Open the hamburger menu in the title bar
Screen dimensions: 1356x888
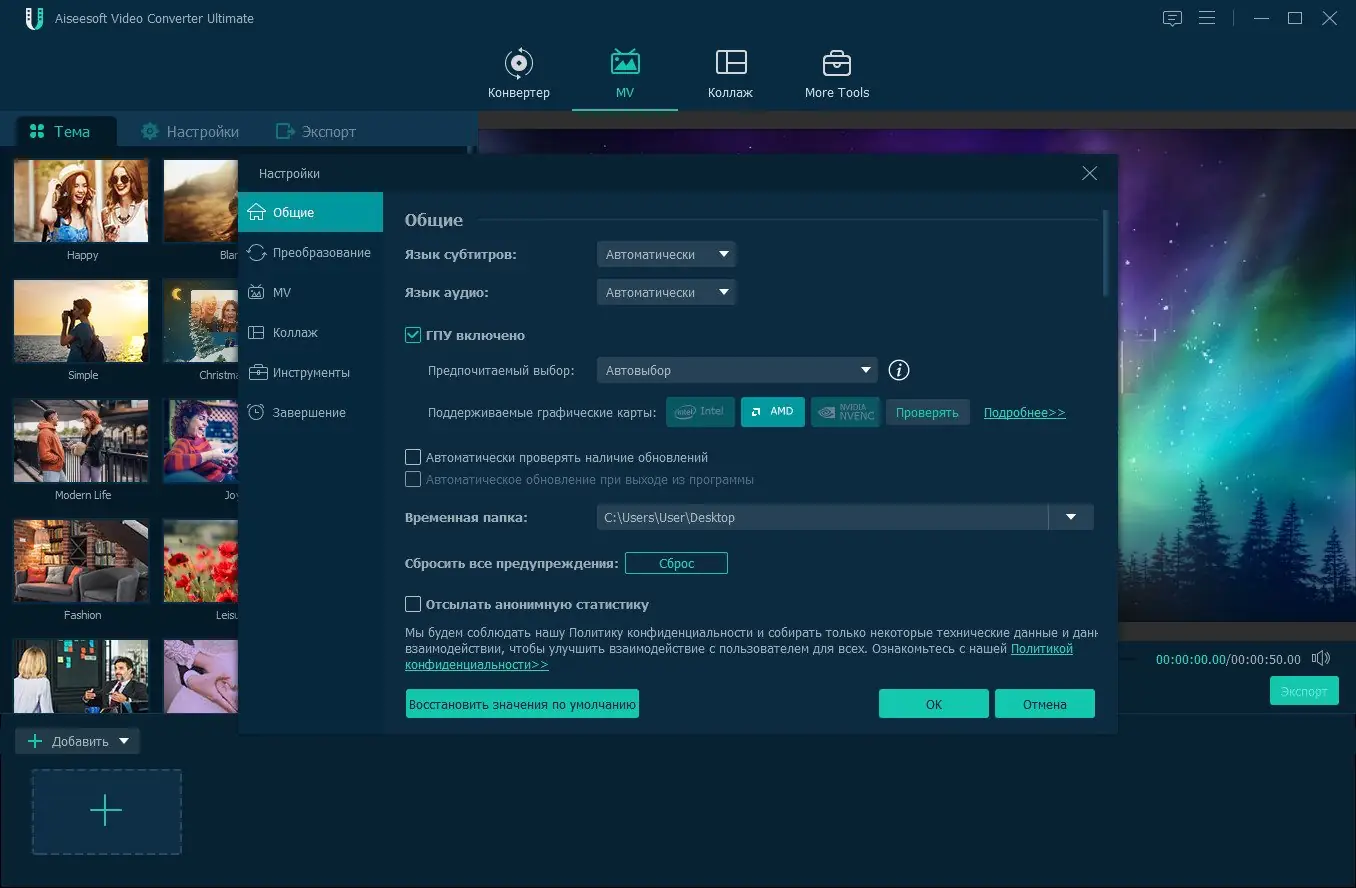click(x=1207, y=18)
